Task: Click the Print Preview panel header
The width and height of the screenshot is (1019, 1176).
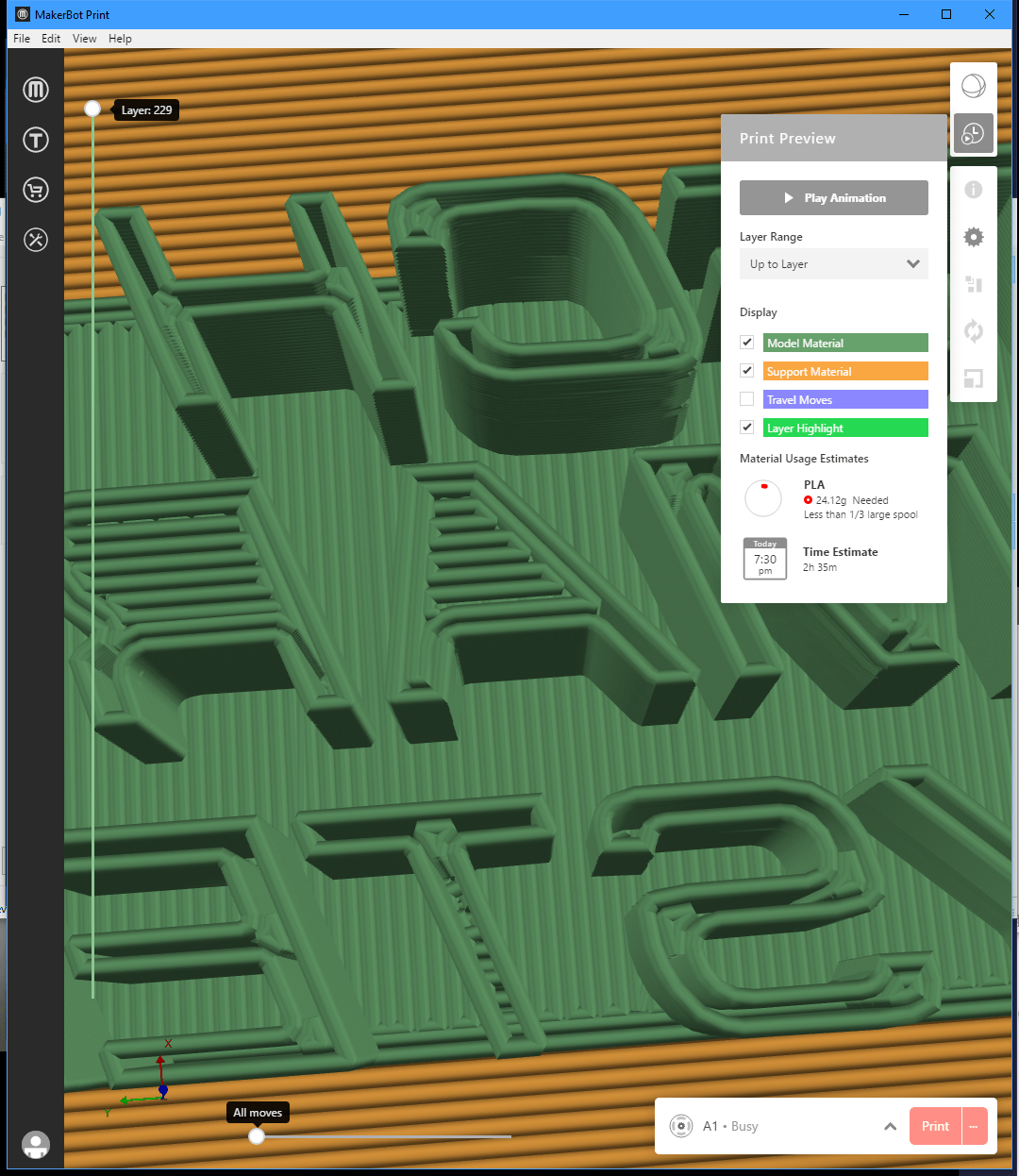Action: point(834,138)
